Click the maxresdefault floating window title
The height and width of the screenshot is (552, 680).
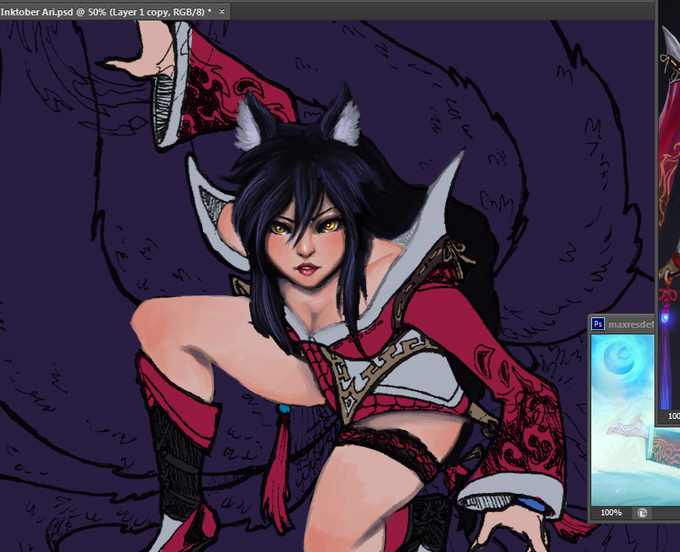point(631,324)
